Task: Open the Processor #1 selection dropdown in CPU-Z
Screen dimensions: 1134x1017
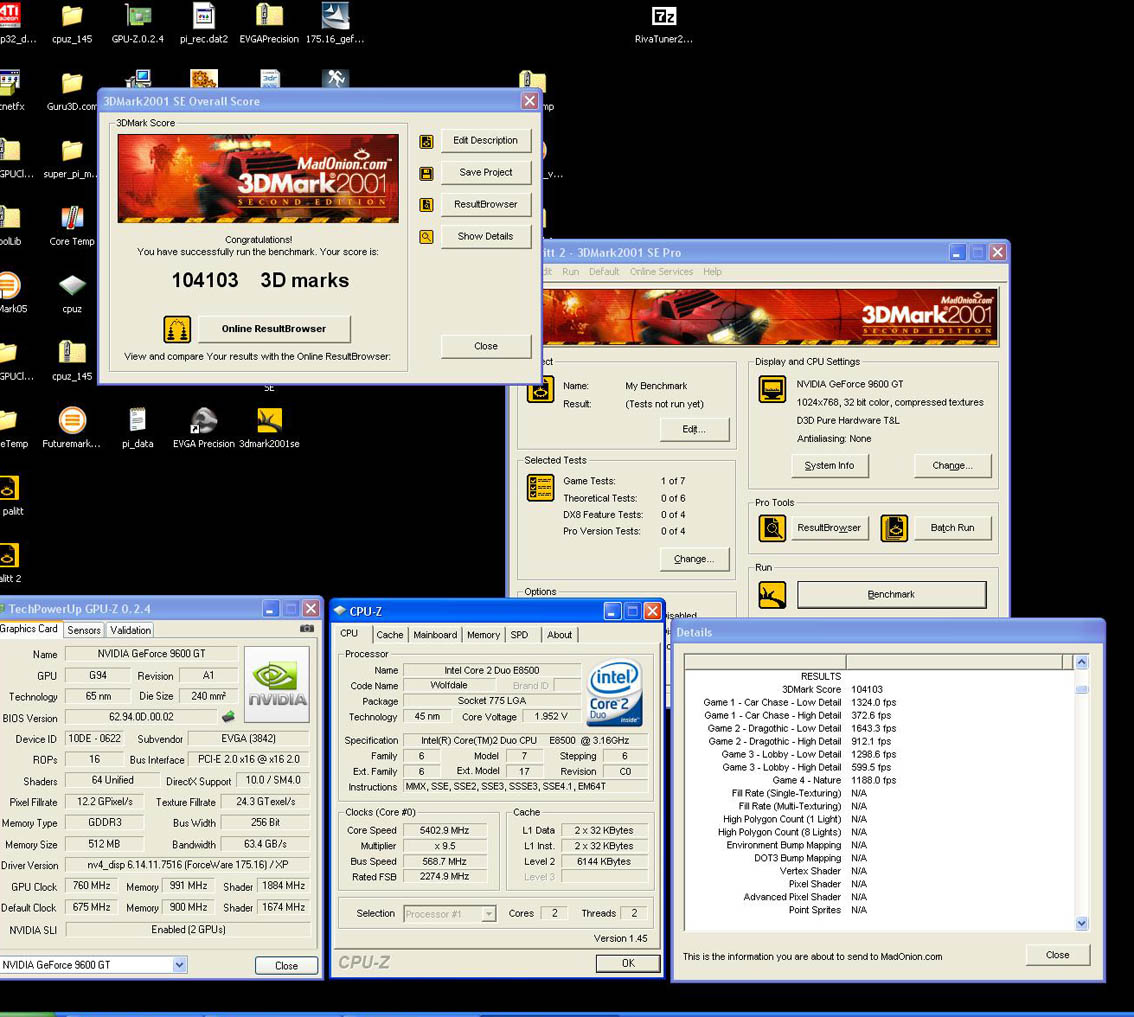Action: click(489, 914)
